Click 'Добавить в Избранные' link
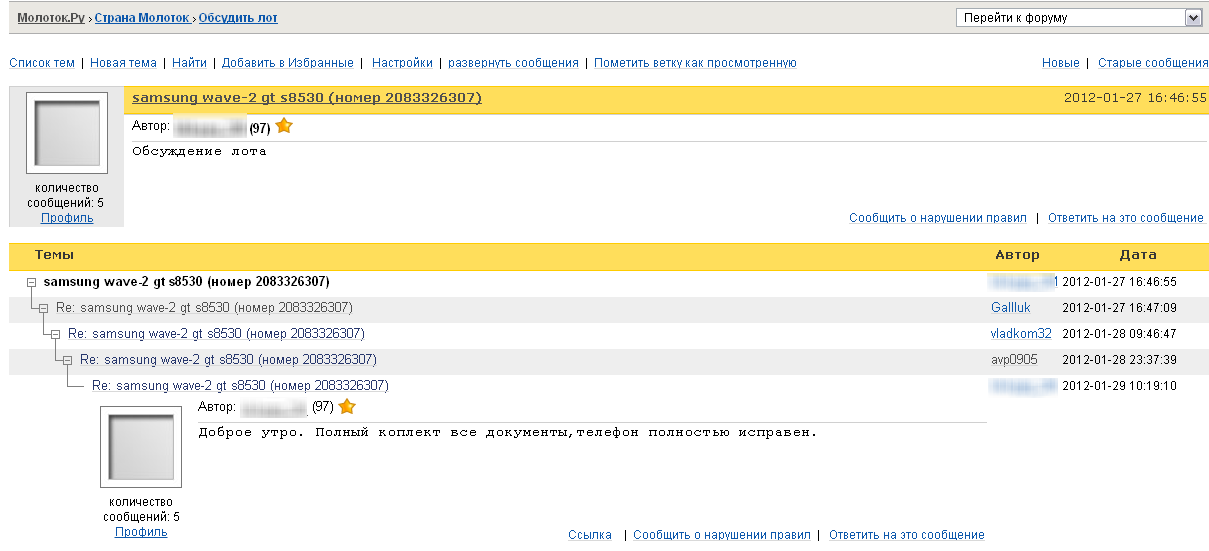Viewport: 1209px width, 551px height. (x=288, y=63)
